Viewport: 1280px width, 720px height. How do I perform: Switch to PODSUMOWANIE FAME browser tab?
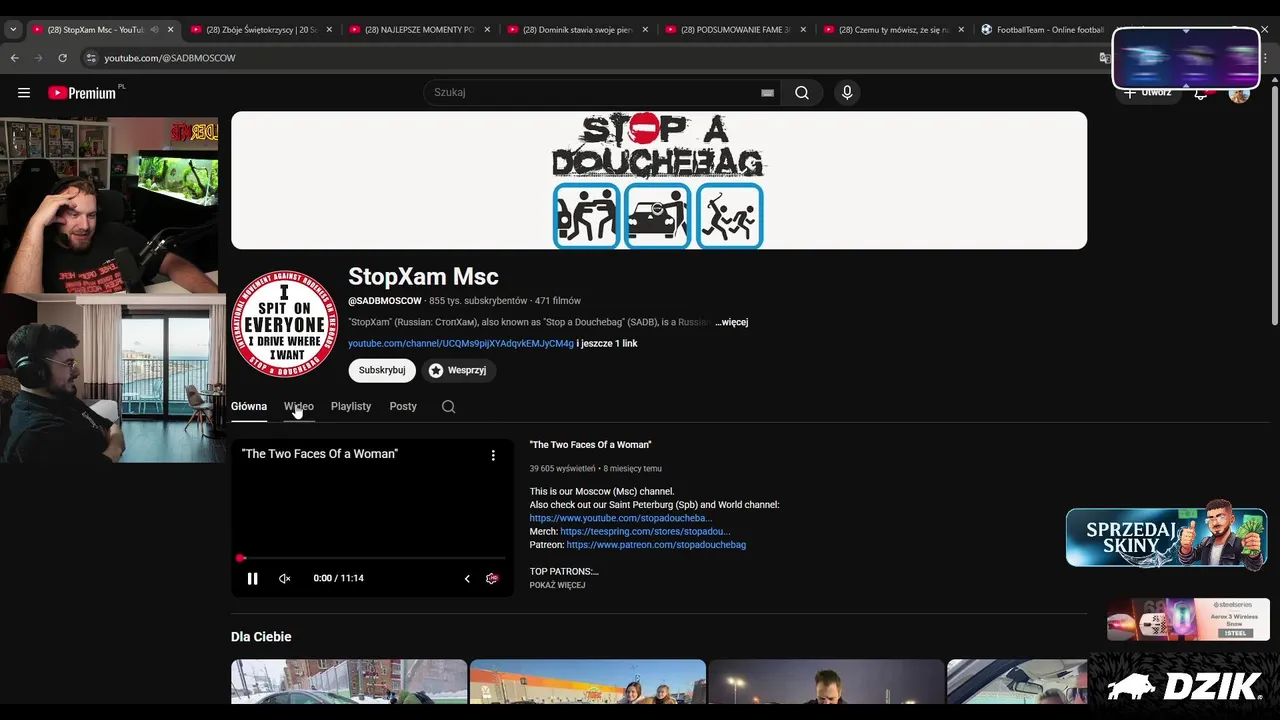[736, 30]
